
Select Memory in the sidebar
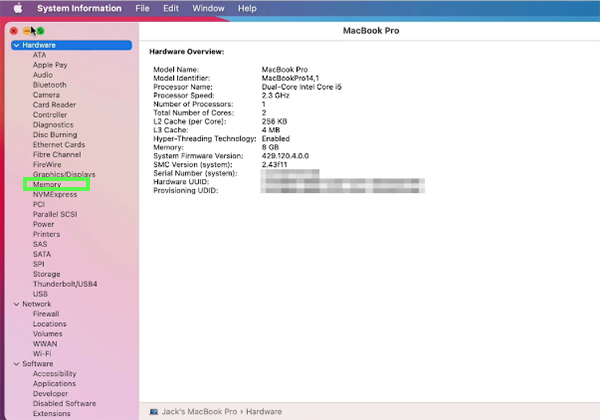pos(47,184)
